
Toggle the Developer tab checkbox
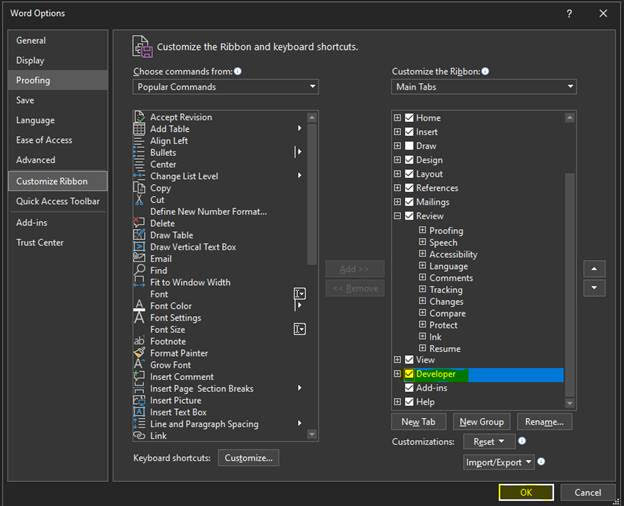[409, 374]
